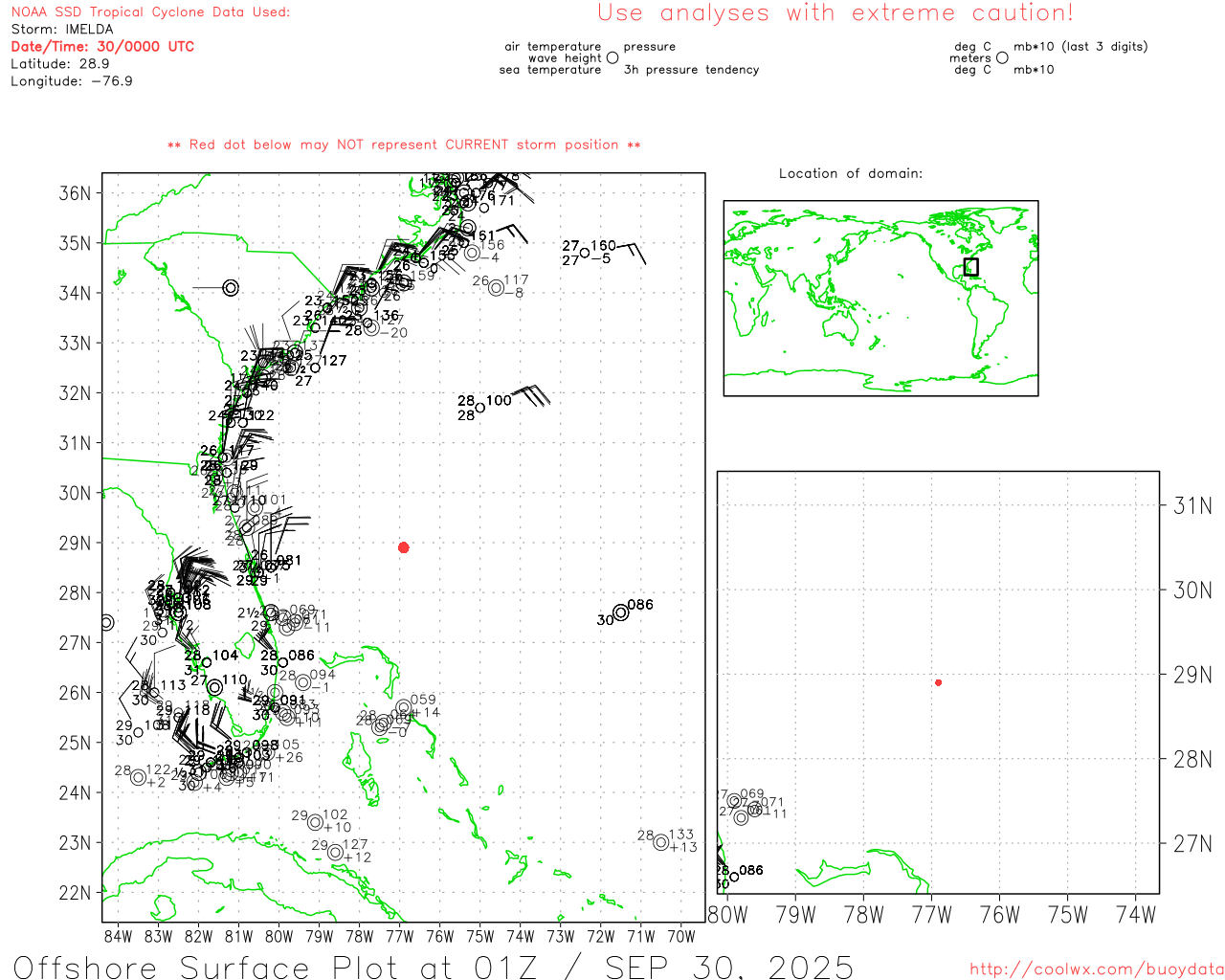The image size is (1225, 980).
Task: Click the 'Location of domain:' caption
Action: pyautogui.click(x=850, y=173)
